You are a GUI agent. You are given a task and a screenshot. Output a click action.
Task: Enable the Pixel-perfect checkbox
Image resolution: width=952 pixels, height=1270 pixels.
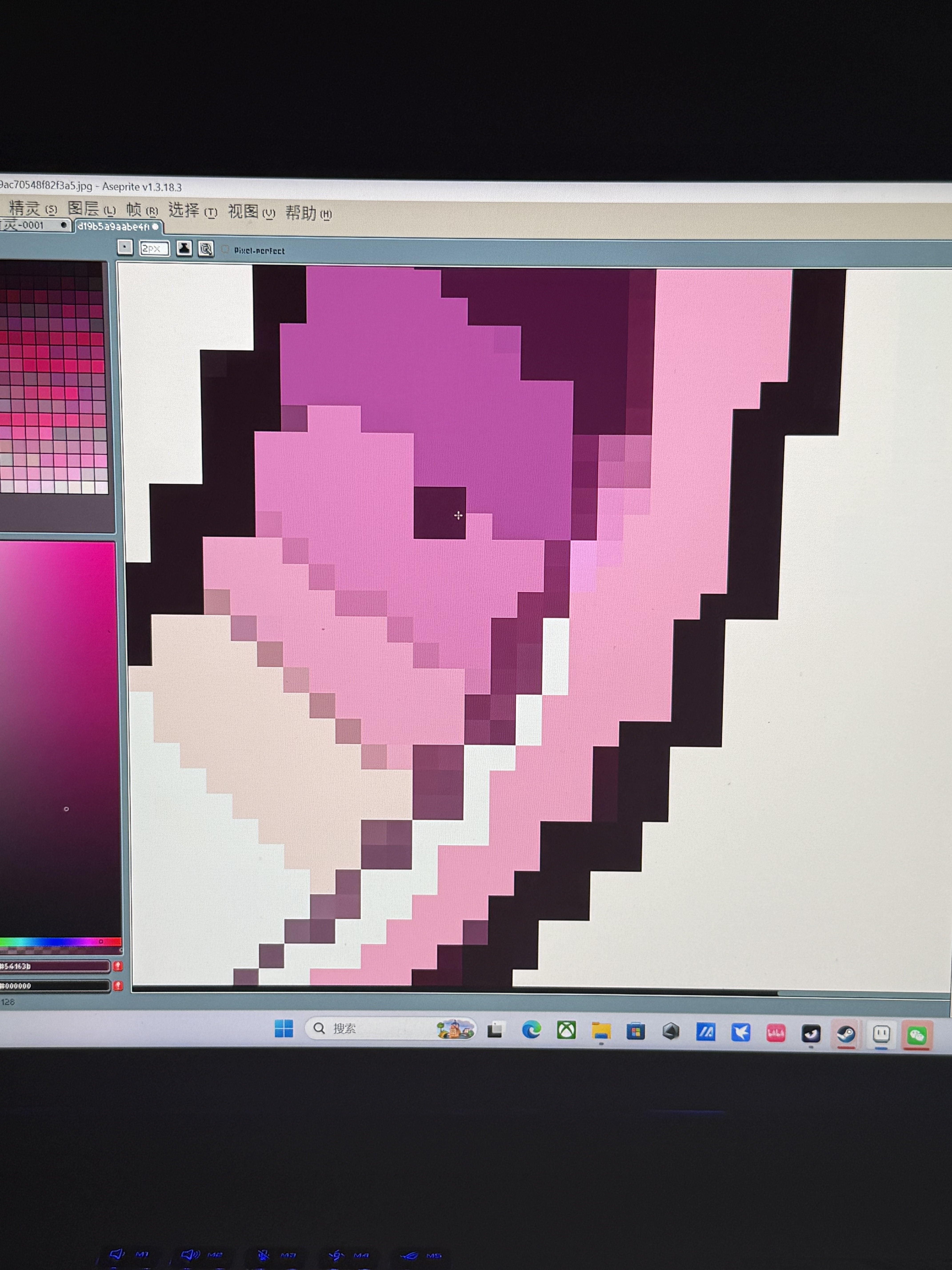point(225,250)
